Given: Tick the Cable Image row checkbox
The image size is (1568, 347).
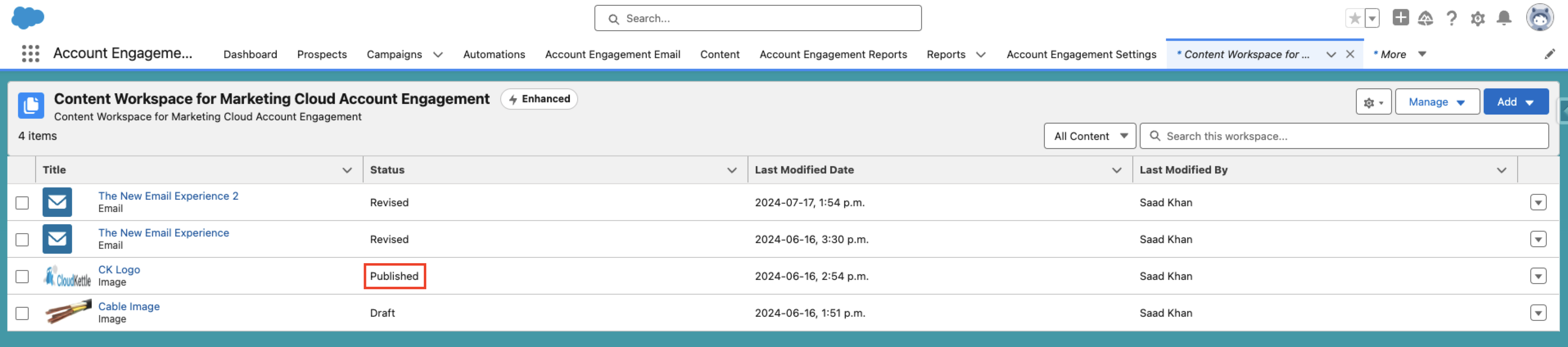Looking at the screenshot, I should point(22,313).
